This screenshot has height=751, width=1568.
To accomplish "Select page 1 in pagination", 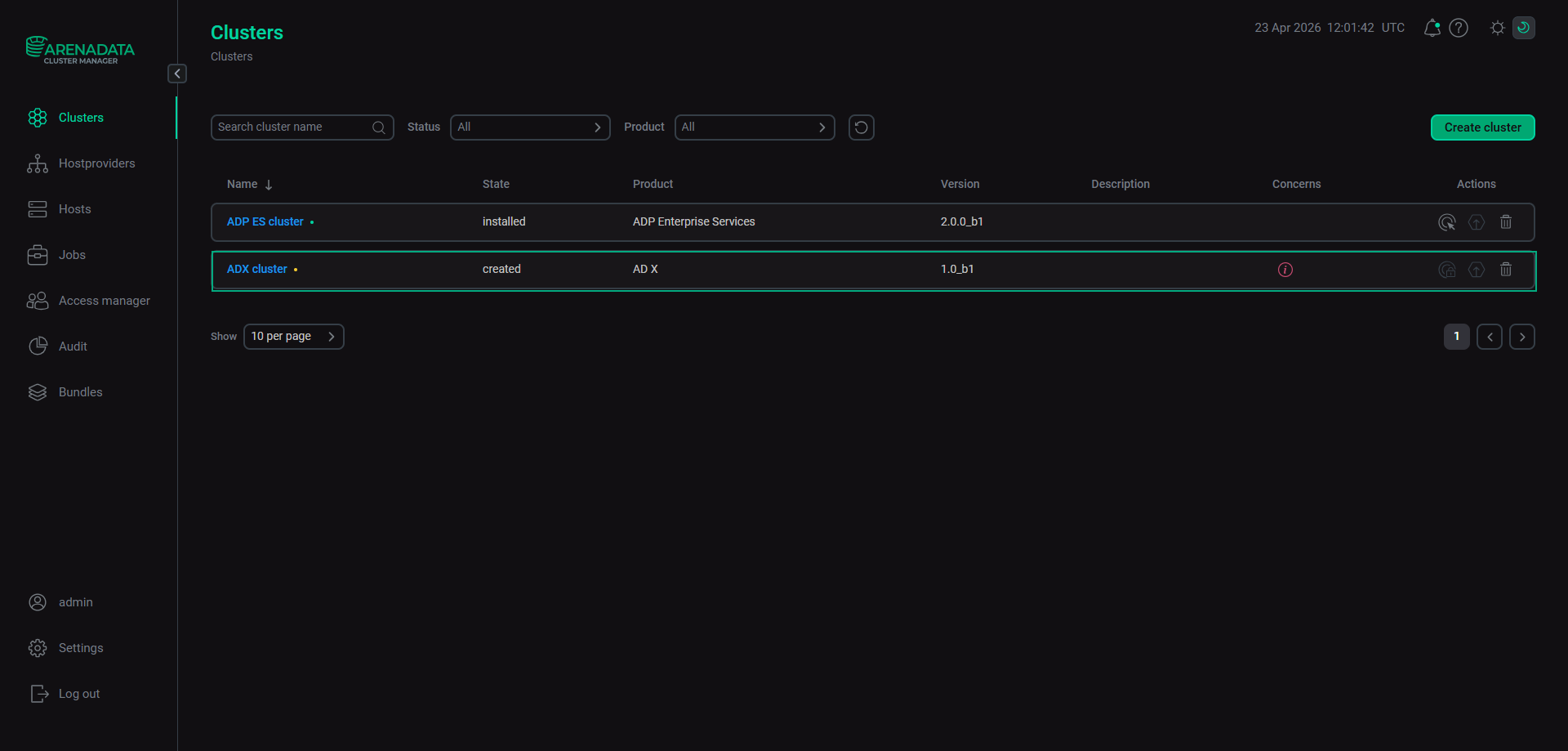I will pyautogui.click(x=1457, y=337).
